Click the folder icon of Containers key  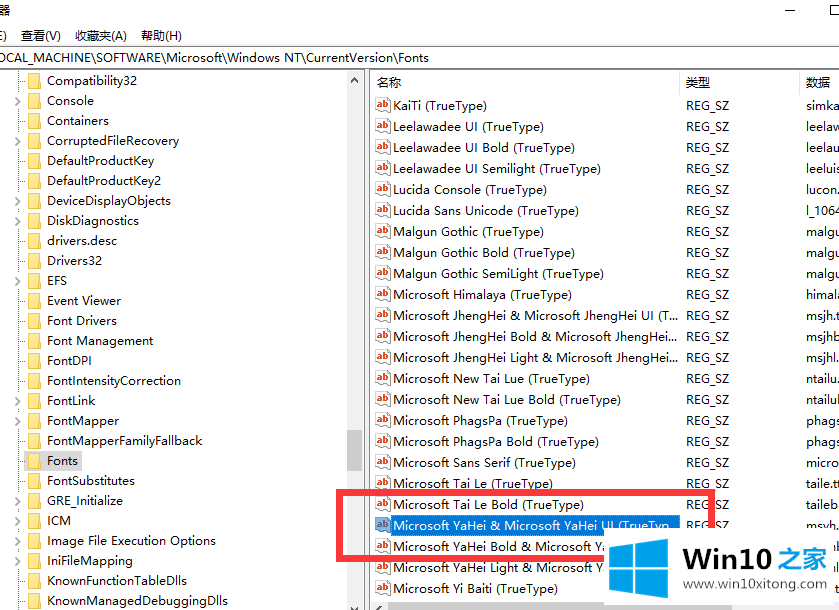tap(34, 121)
